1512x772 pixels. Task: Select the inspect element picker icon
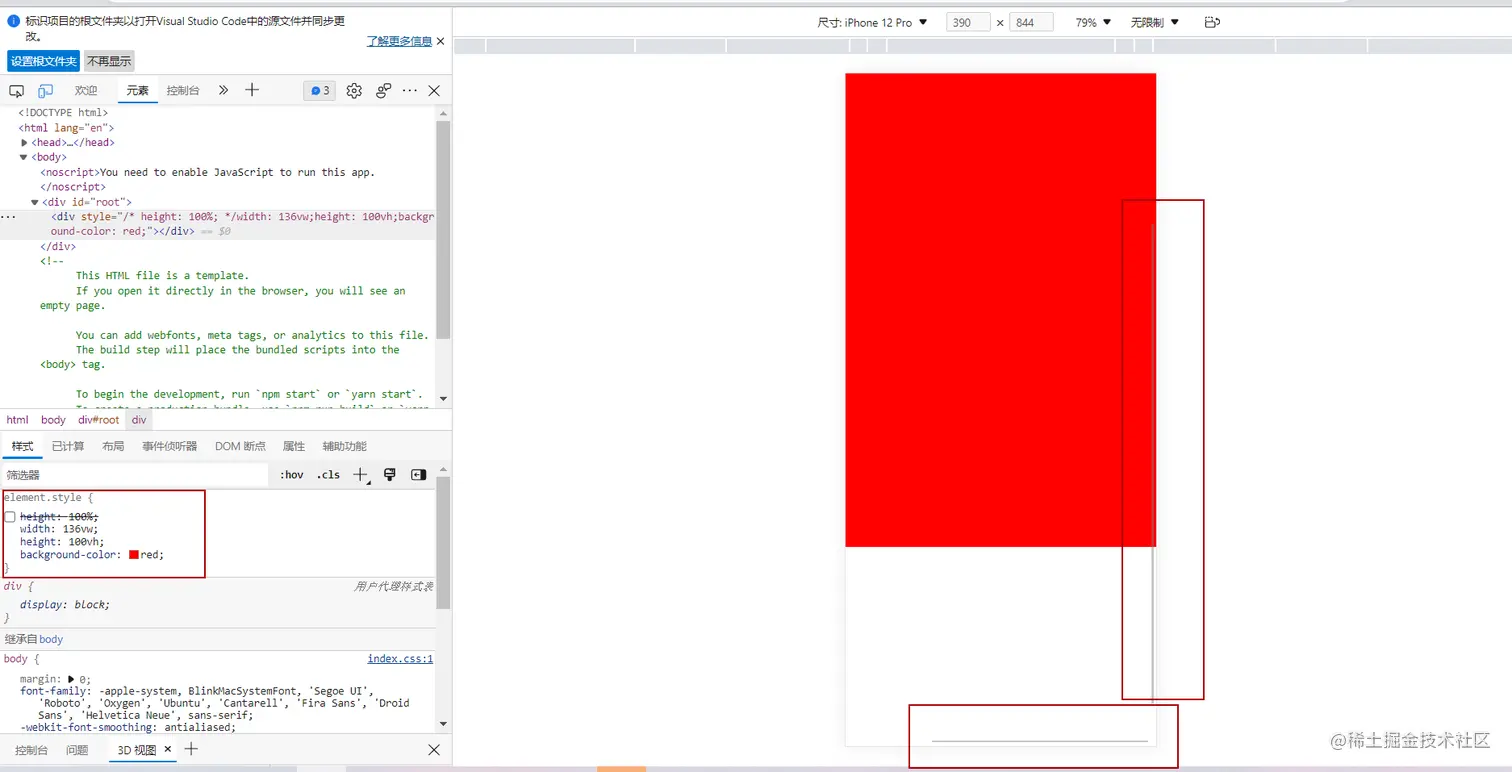[16, 91]
